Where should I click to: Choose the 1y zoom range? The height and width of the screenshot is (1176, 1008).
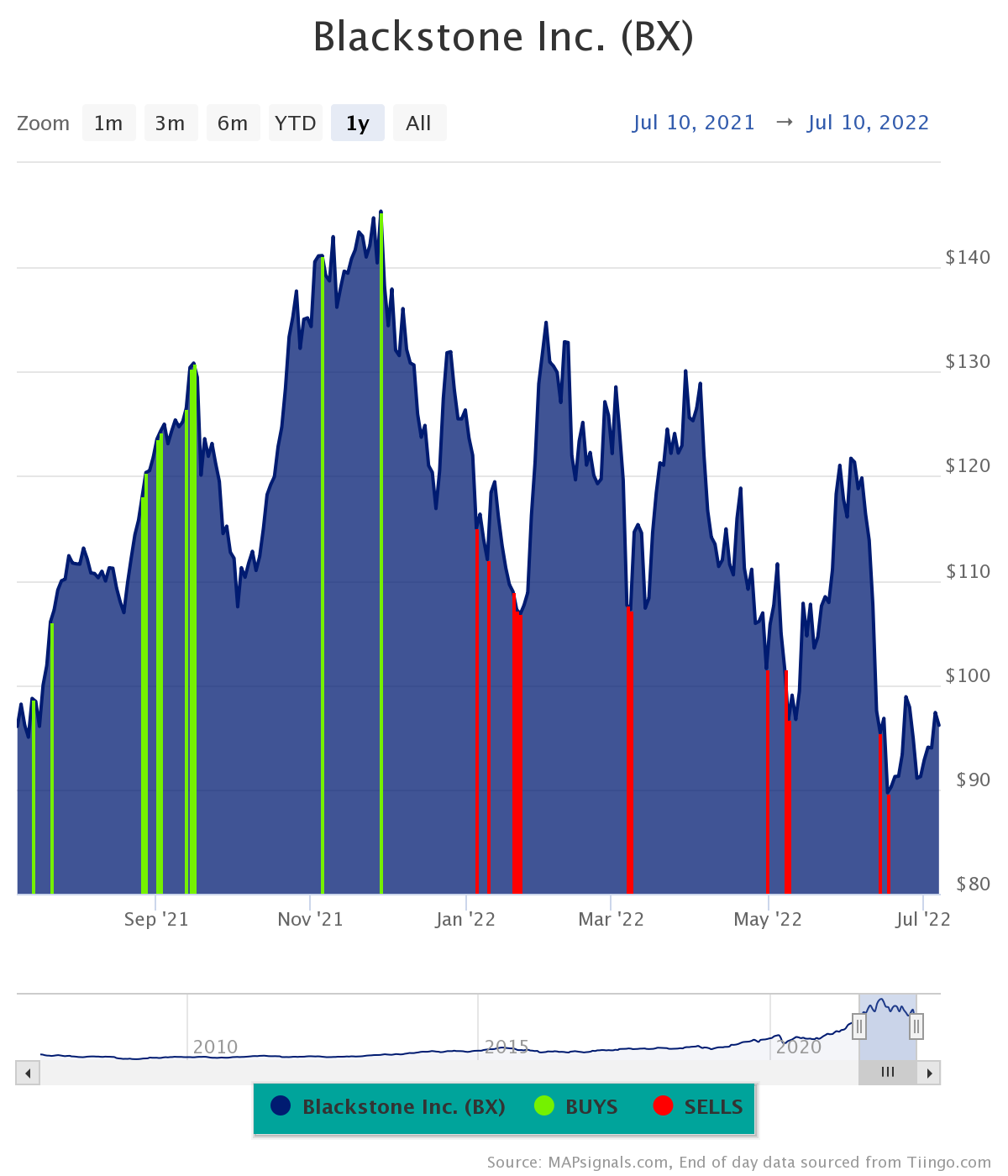358,123
